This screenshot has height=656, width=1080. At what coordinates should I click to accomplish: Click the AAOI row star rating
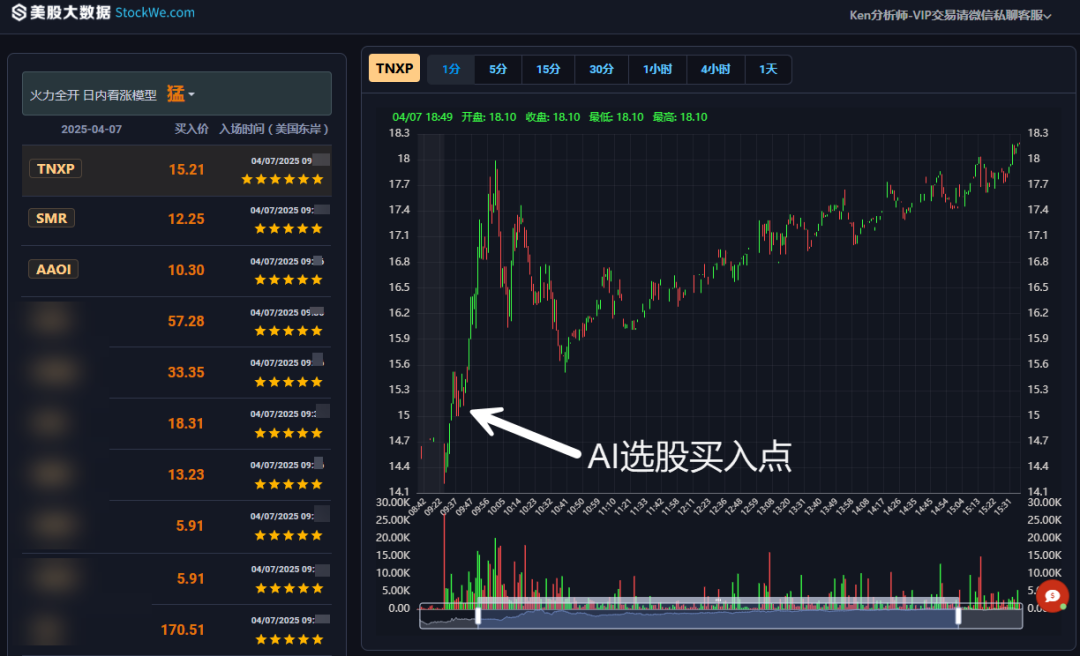[x=289, y=280]
